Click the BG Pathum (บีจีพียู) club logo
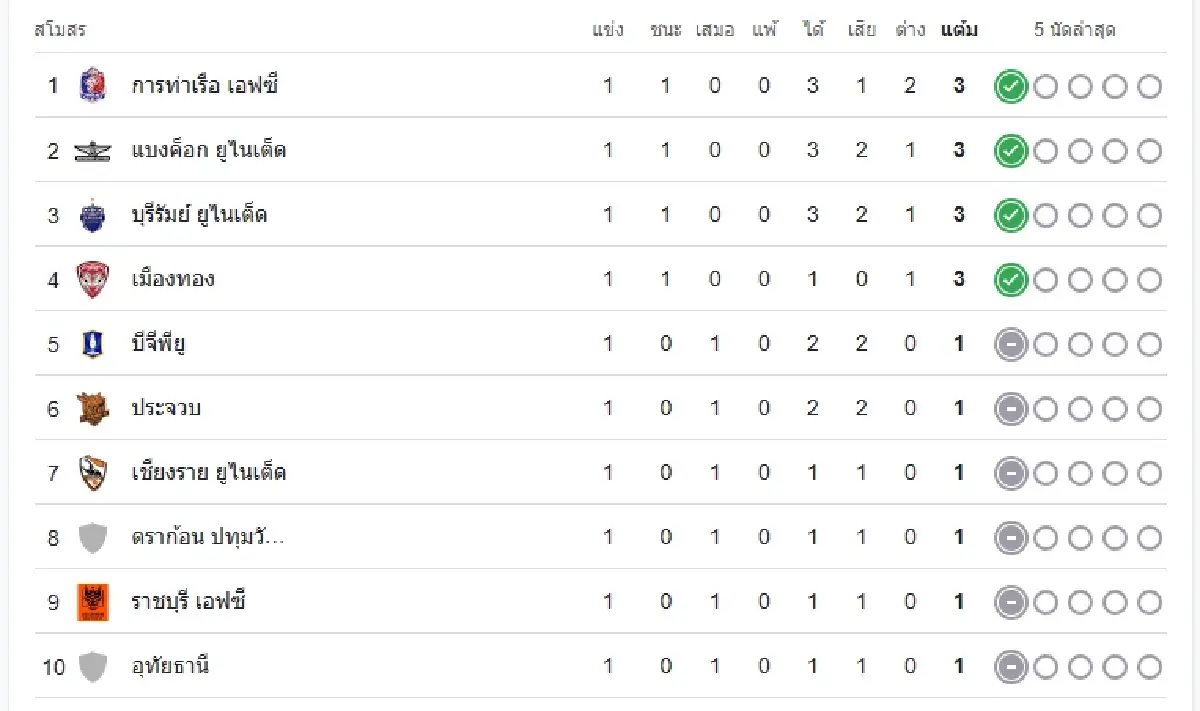The width and height of the screenshot is (1200, 711). point(92,344)
